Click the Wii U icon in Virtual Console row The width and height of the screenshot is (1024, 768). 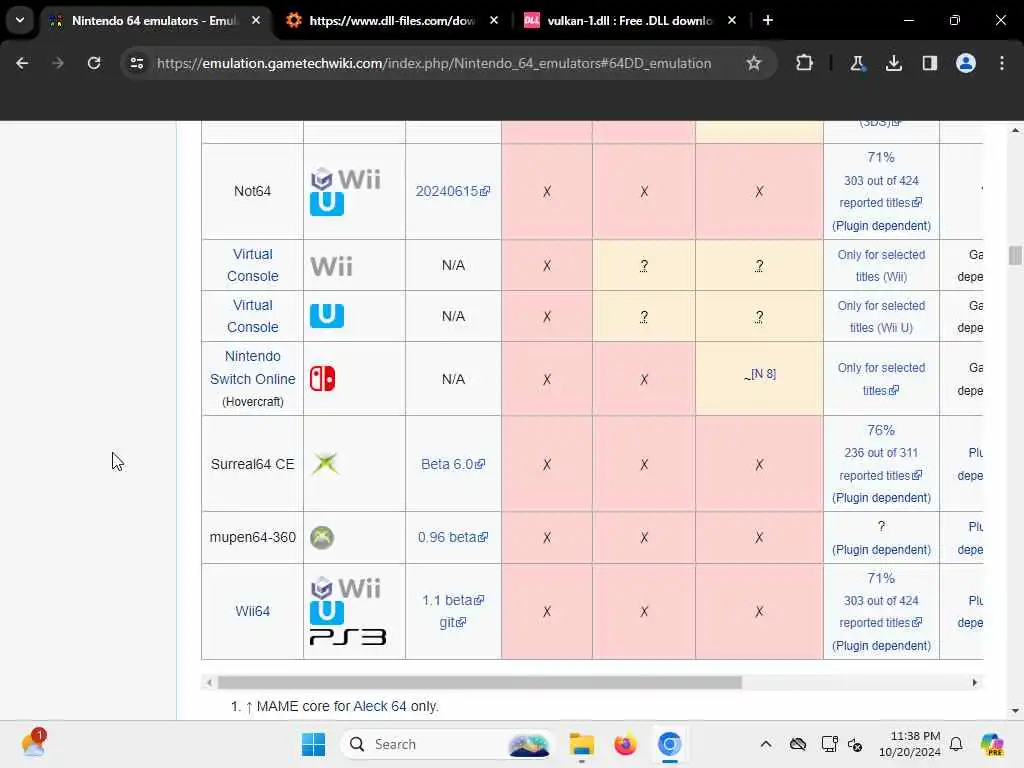327,316
